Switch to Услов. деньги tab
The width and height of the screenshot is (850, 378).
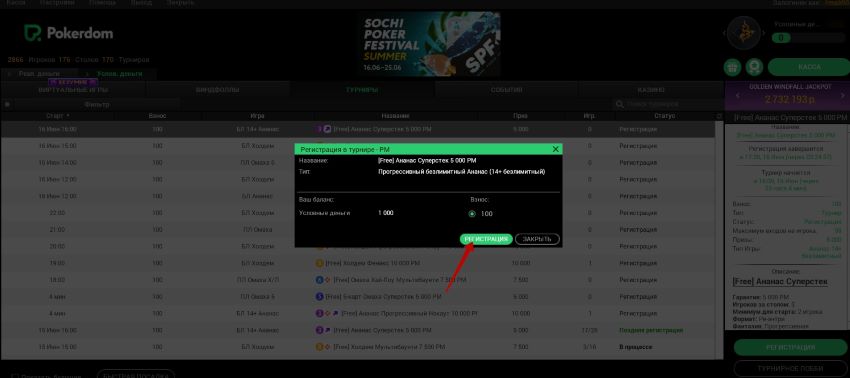(x=119, y=74)
